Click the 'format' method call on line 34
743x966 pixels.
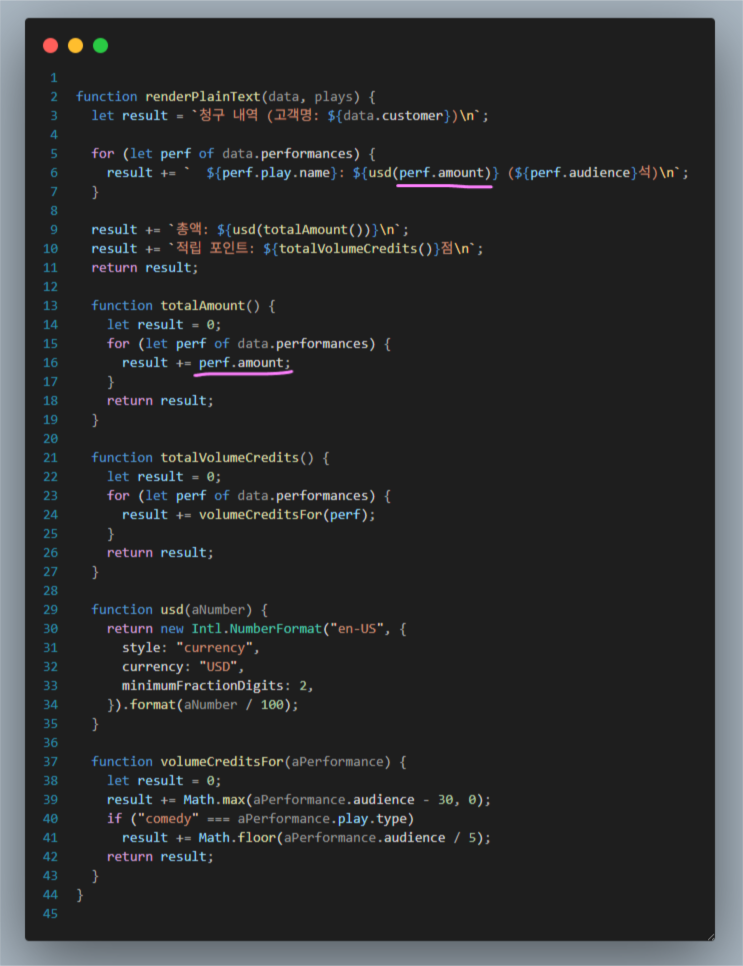click(153, 705)
